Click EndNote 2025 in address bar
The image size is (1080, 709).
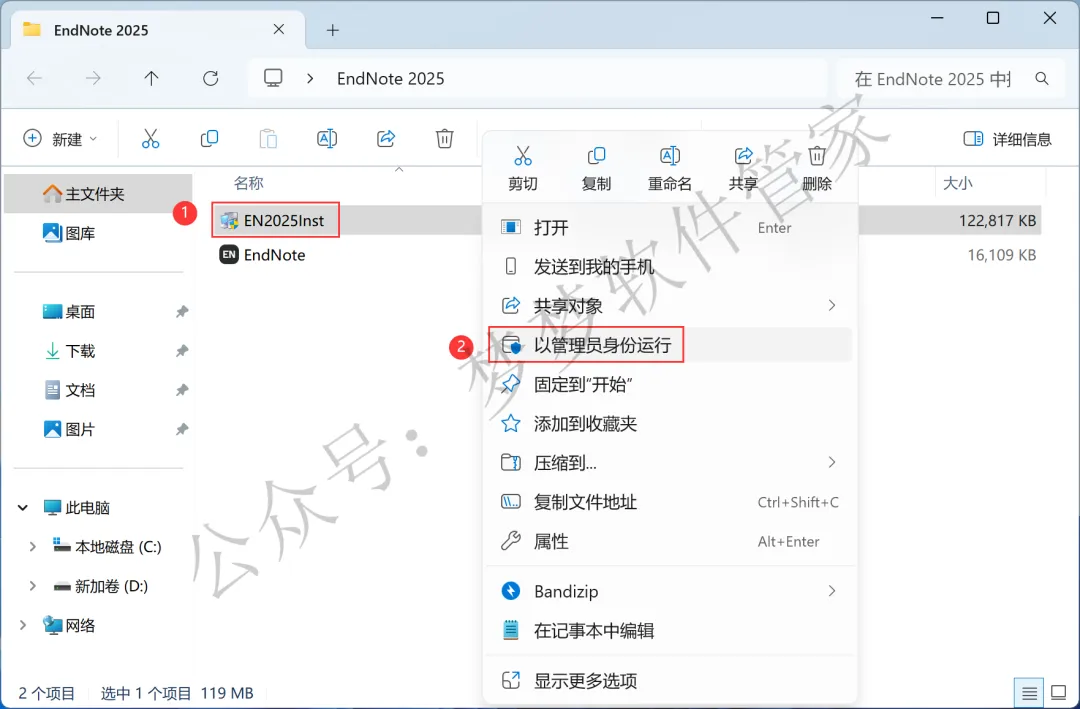[x=391, y=79]
